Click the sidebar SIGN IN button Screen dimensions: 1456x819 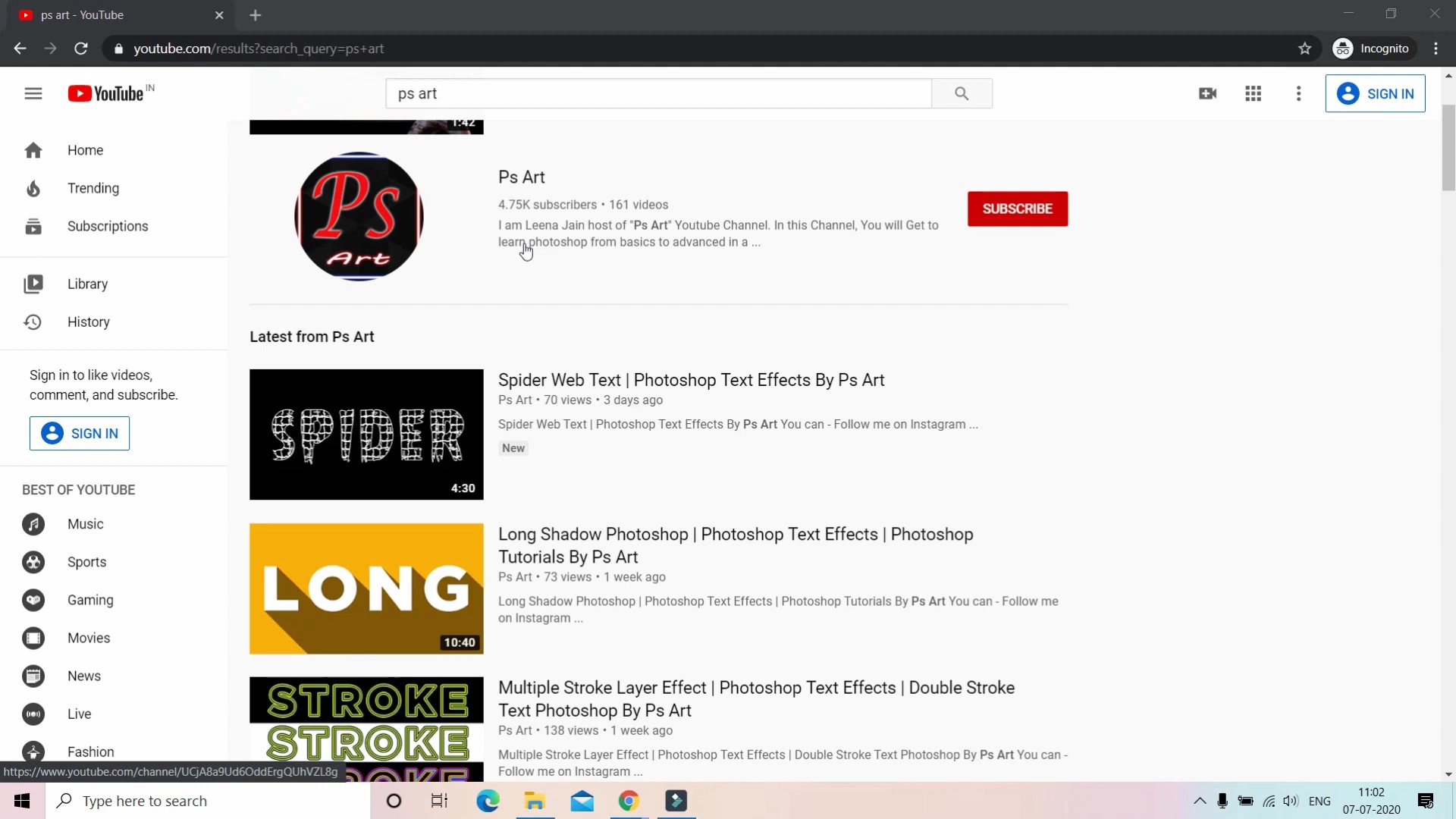click(80, 433)
